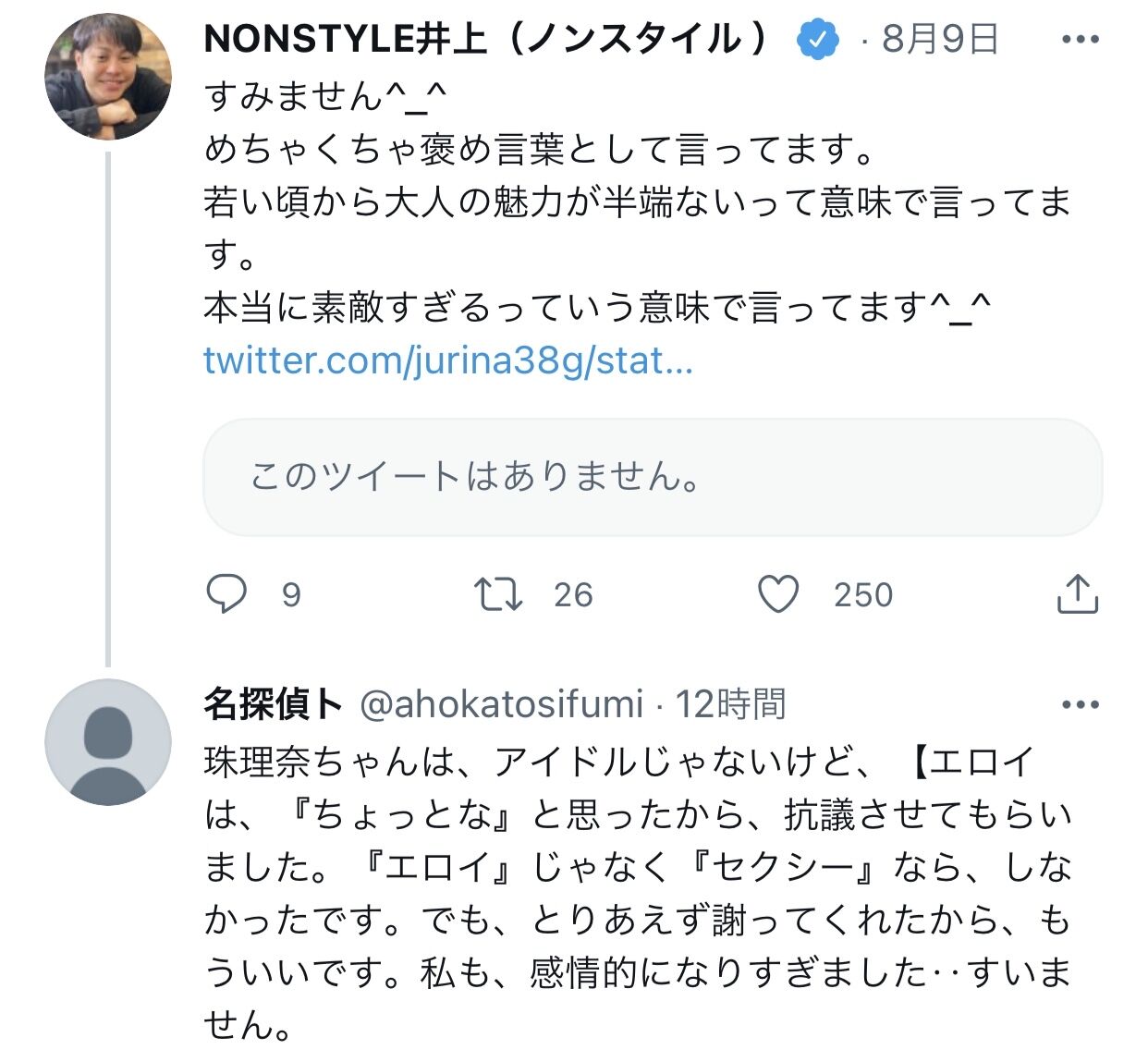
Task: Reply to NONSTYLE井上's tweet via speech bubble icon
Action: click(x=226, y=594)
